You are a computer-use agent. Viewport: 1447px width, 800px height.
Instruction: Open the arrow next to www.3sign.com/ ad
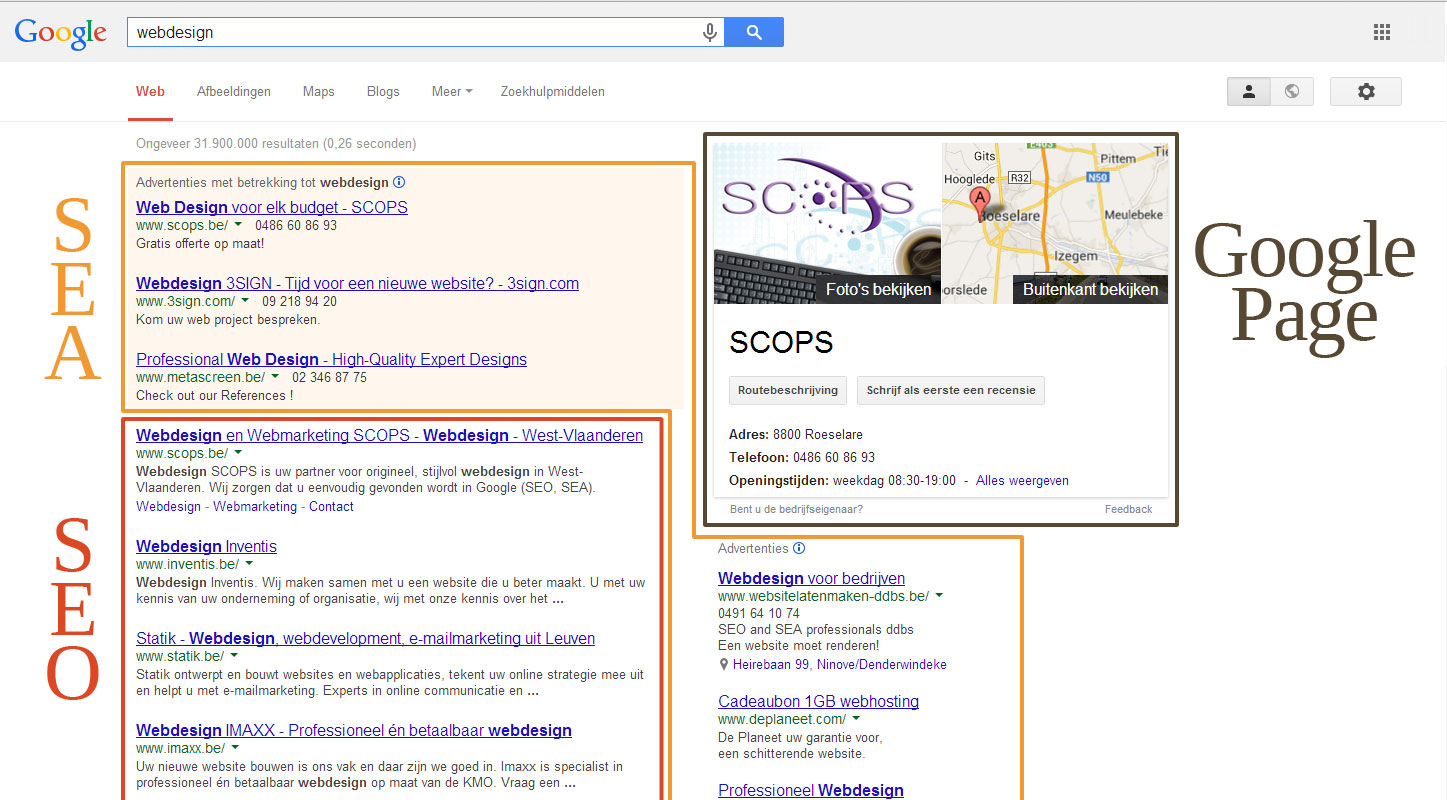[x=245, y=301]
